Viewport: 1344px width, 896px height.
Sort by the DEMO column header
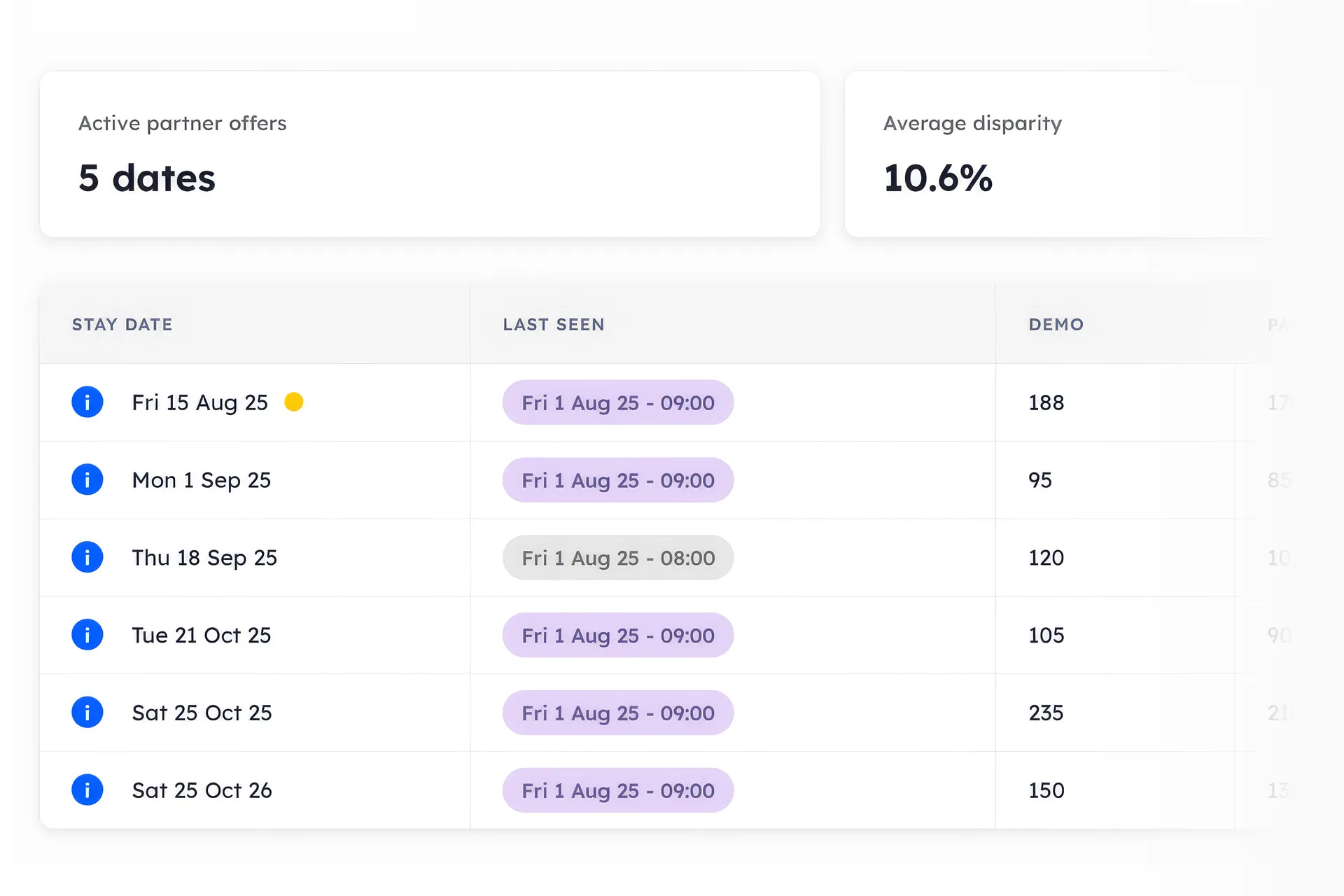pyautogui.click(x=1056, y=324)
